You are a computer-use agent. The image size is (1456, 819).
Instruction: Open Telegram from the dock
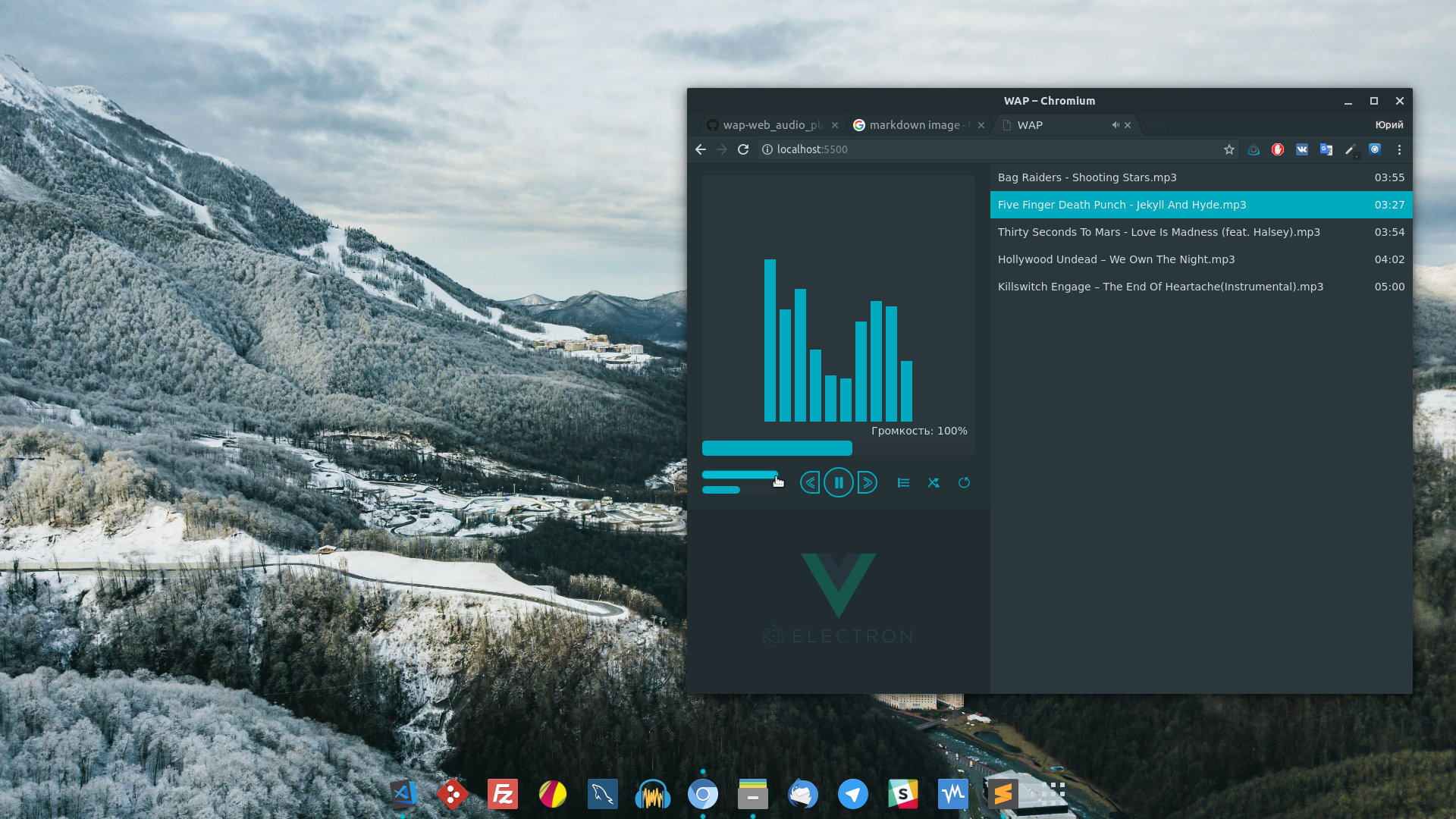[852, 794]
